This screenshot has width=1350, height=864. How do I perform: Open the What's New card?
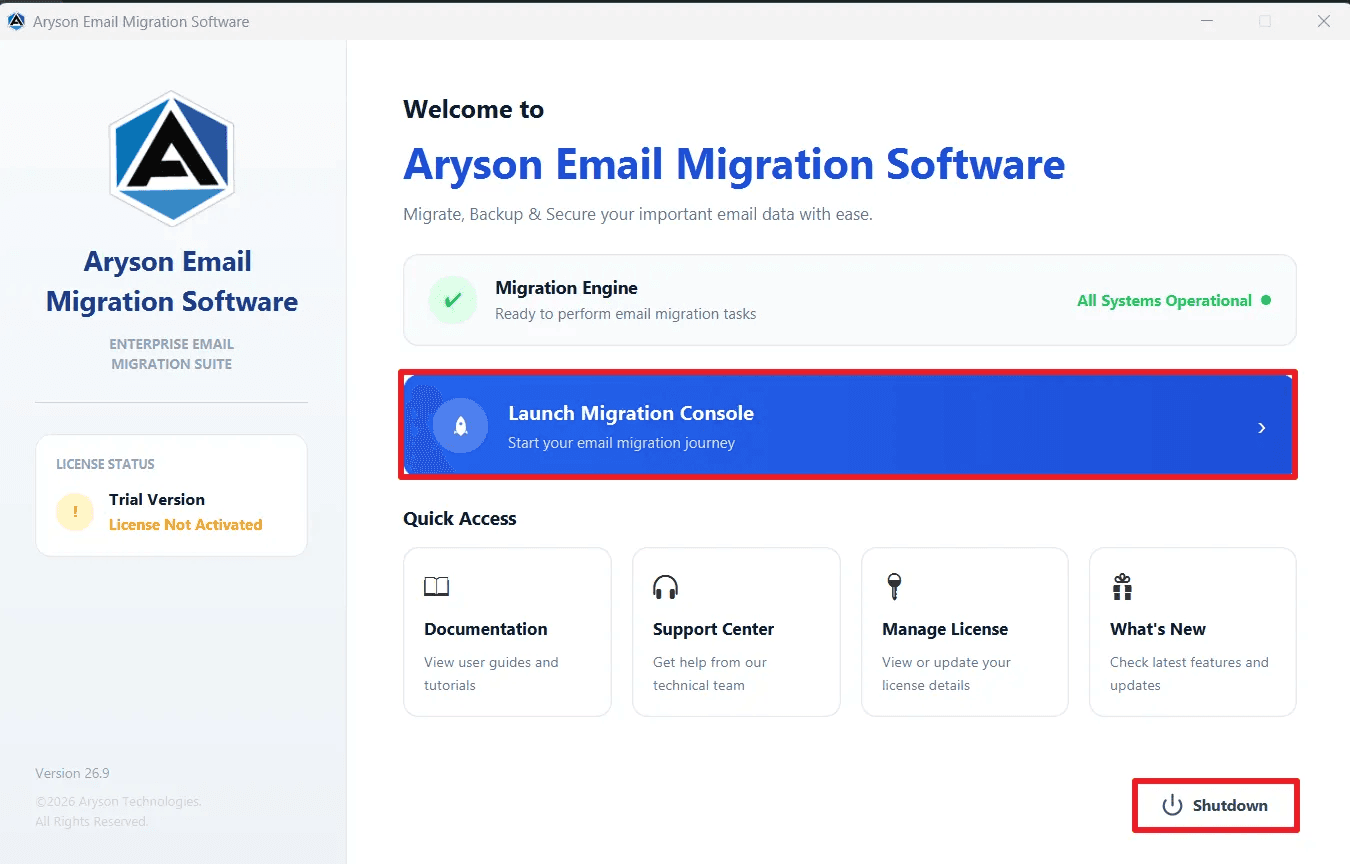[1193, 632]
